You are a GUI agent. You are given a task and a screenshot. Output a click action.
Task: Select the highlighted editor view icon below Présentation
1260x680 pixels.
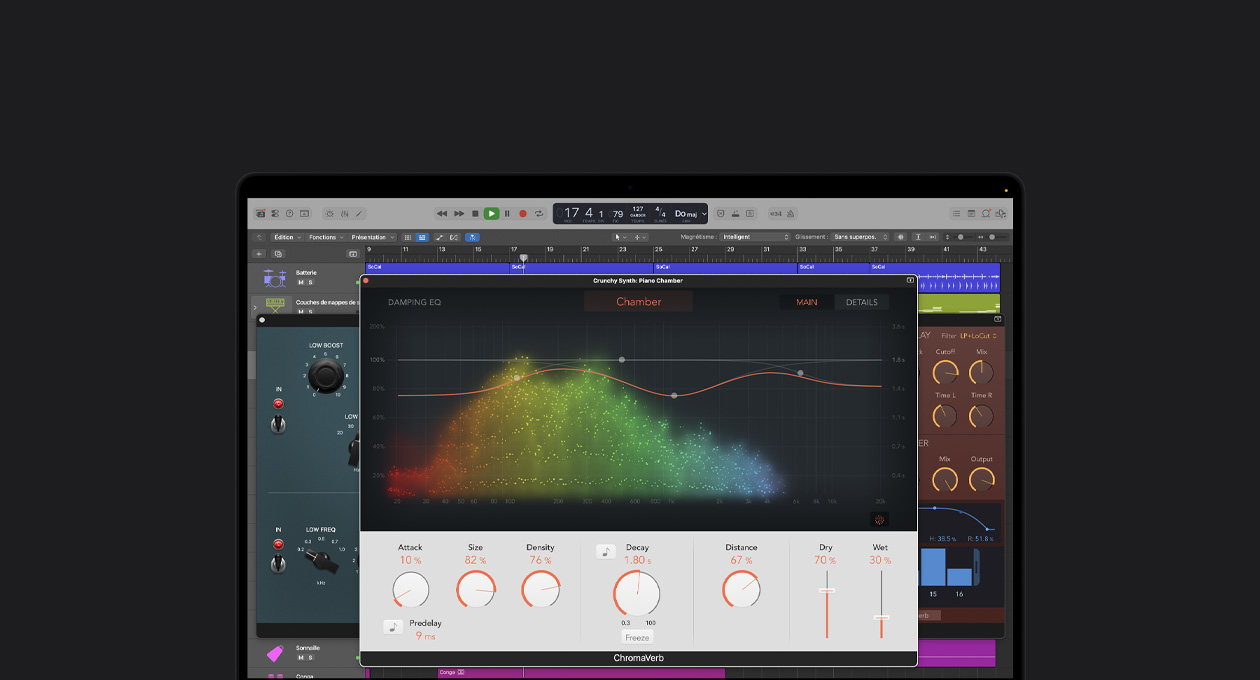pyautogui.click(x=422, y=238)
